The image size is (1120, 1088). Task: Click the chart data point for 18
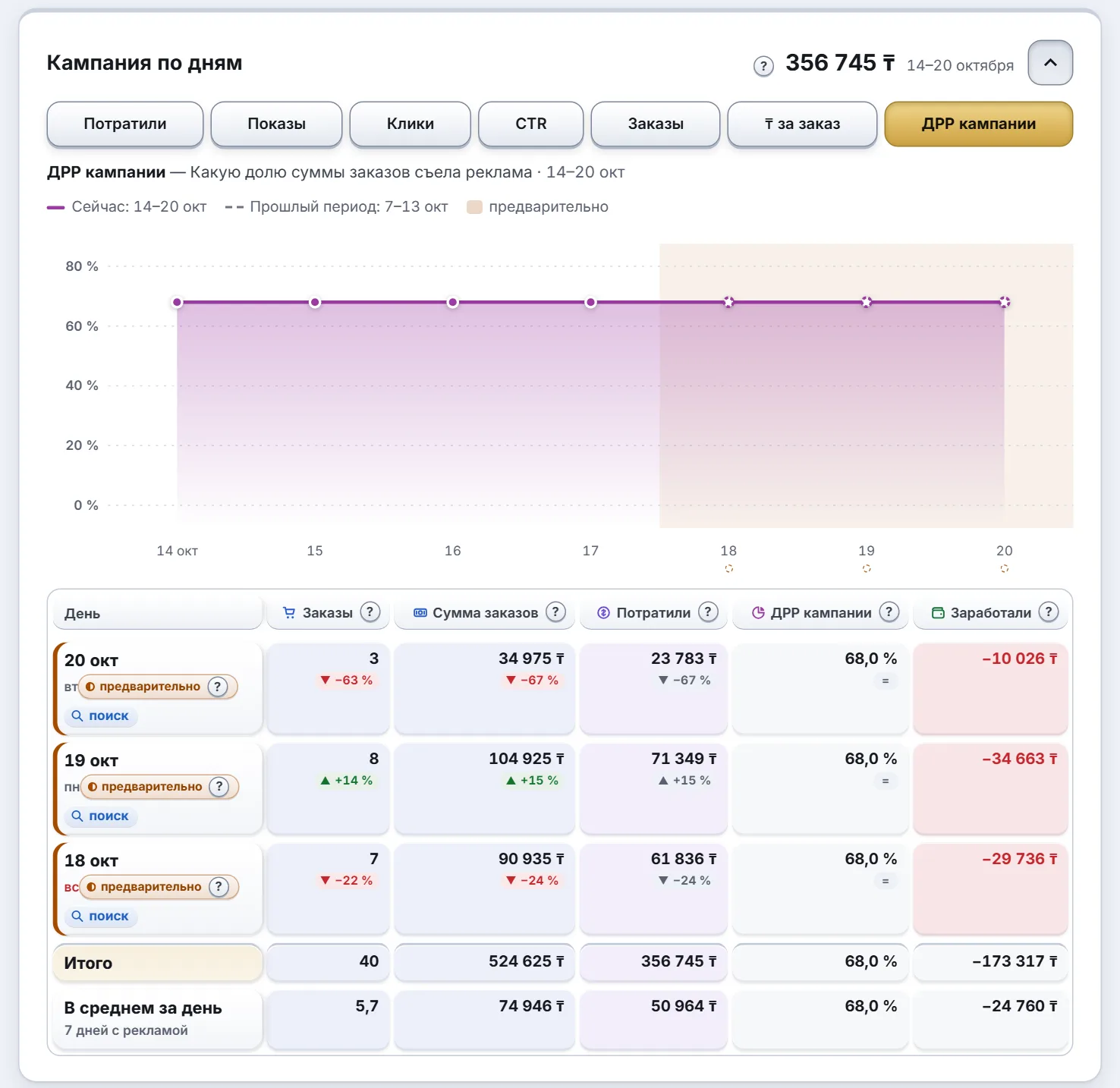pyautogui.click(x=728, y=302)
